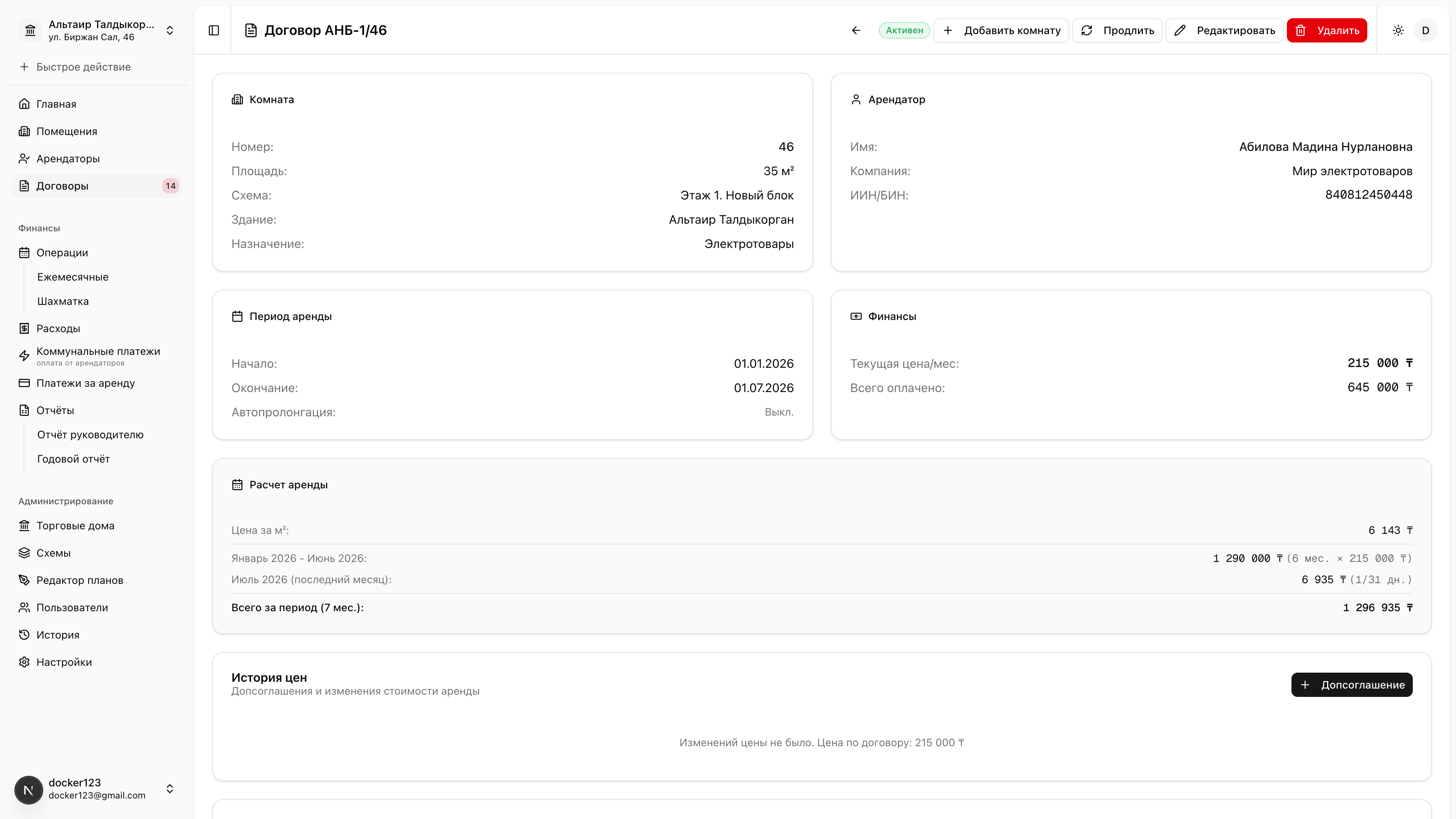The image size is (1456, 819).
Task: Open Помещения section
Action: (x=97, y=131)
